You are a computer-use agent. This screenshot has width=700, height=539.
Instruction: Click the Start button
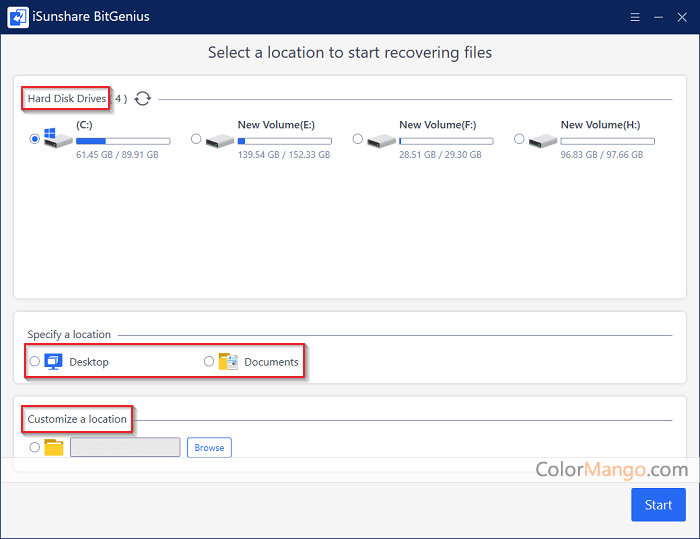point(658,505)
